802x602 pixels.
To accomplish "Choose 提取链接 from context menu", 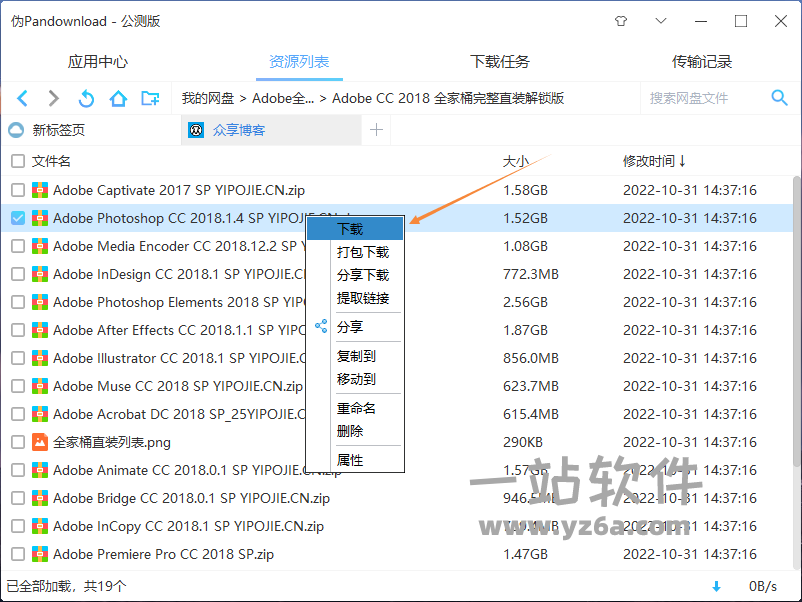I will tap(363, 298).
